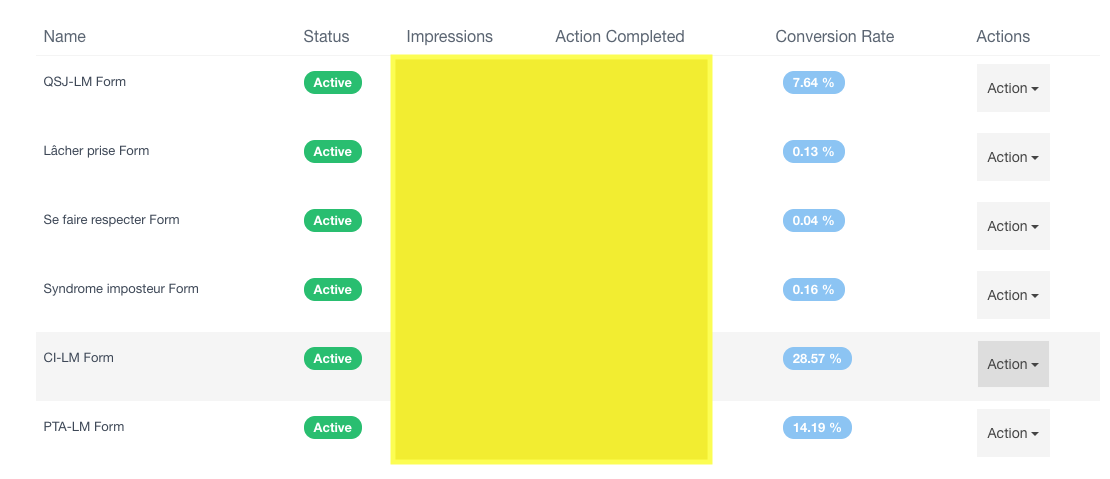Open Action dropdown for Se faire respecter Form
The height and width of the screenshot is (479, 1110).
[1013, 226]
